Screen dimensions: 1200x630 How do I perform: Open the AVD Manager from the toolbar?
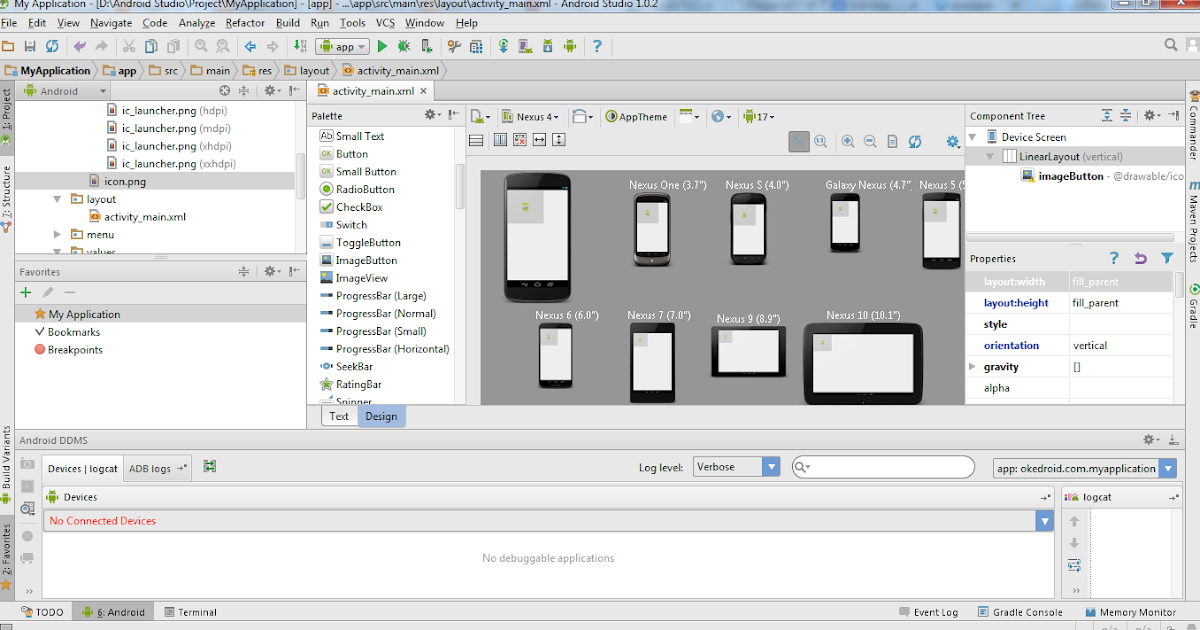pyautogui.click(x=525, y=45)
